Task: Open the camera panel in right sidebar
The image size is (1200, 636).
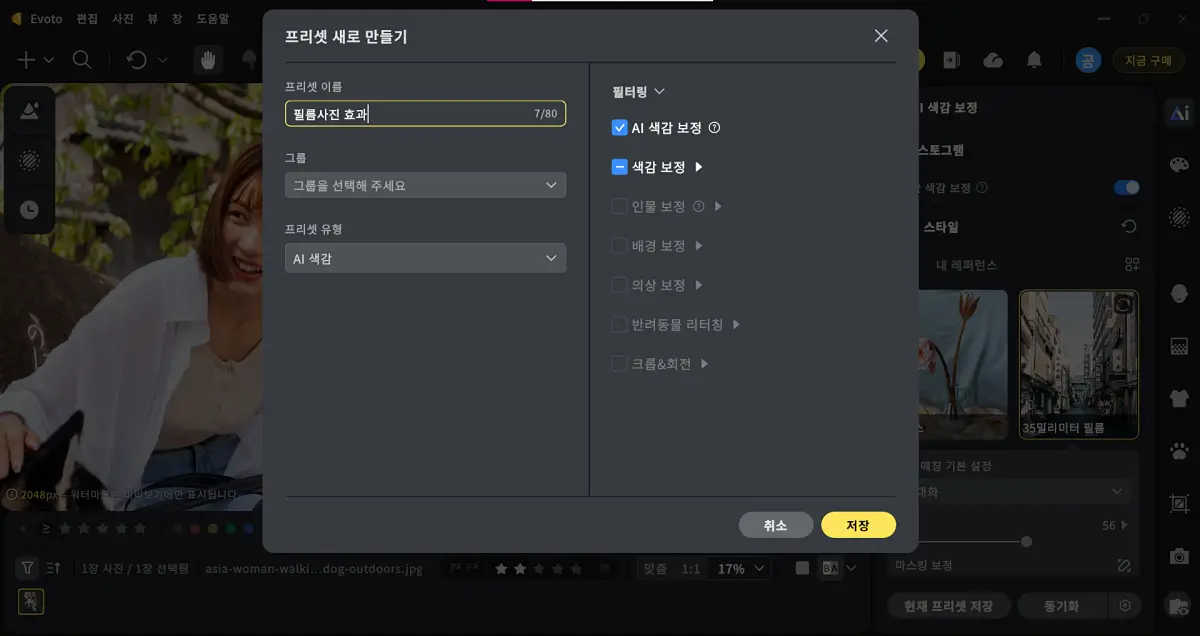Action: 1180,555
